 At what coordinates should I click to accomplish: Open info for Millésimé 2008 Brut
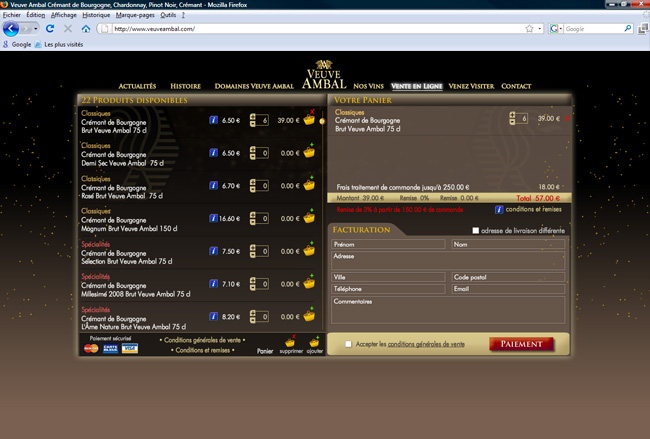pyautogui.click(x=213, y=284)
